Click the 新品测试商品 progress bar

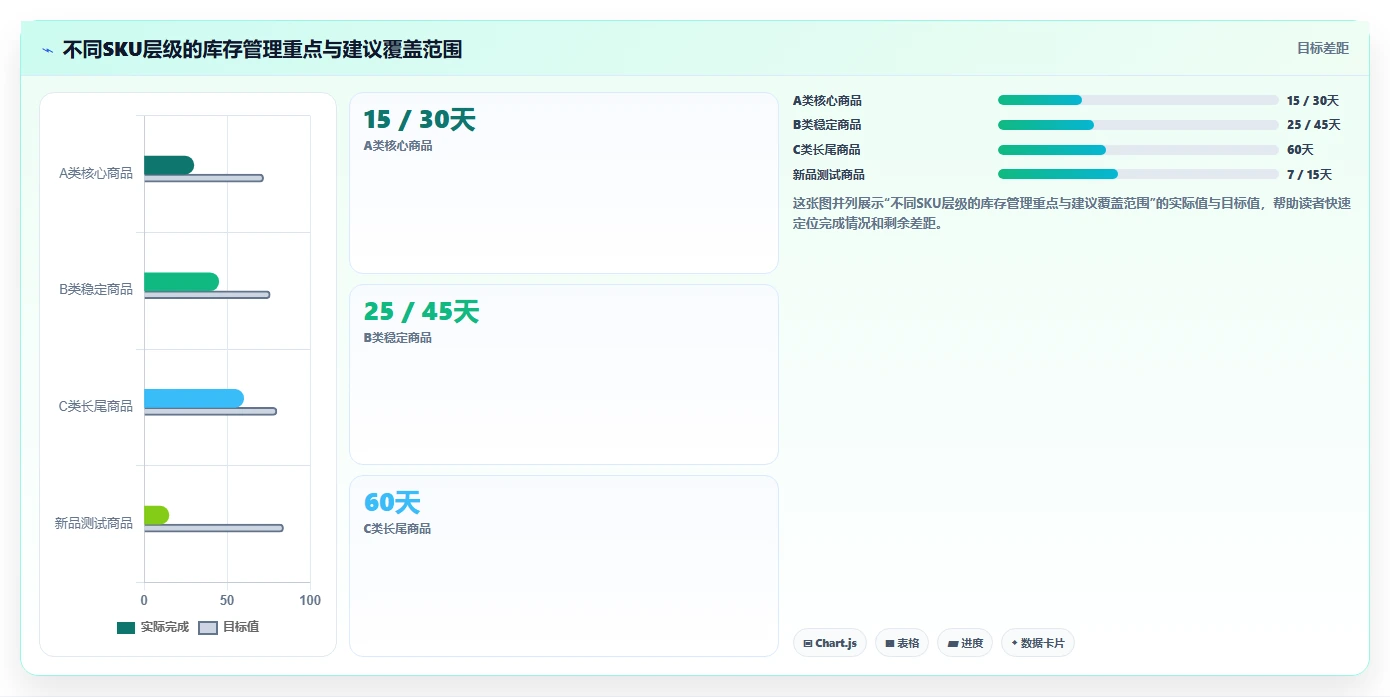(x=1138, y=174)
